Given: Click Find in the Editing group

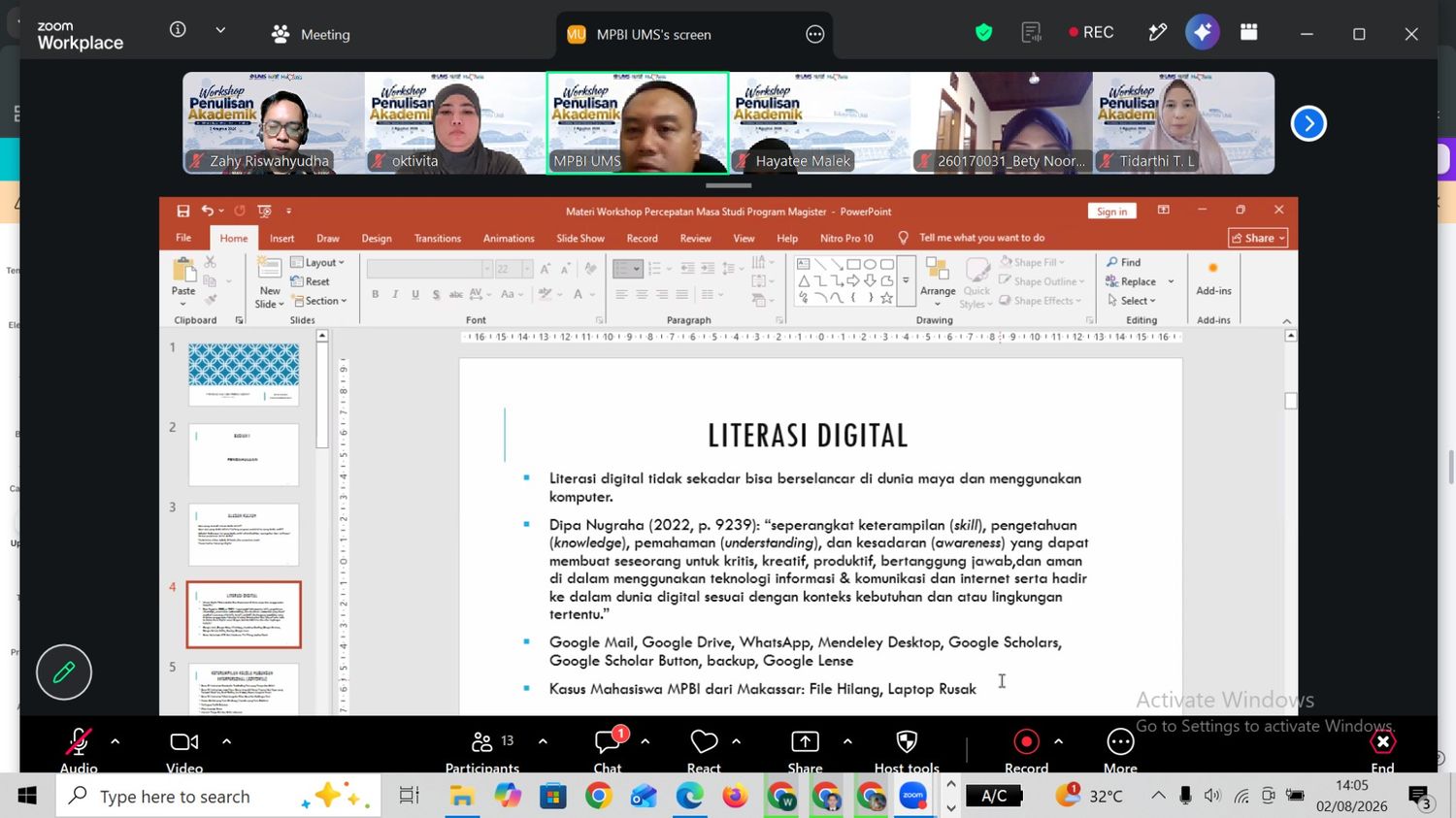Looking at the screenshot, I should coord(1124,262).
